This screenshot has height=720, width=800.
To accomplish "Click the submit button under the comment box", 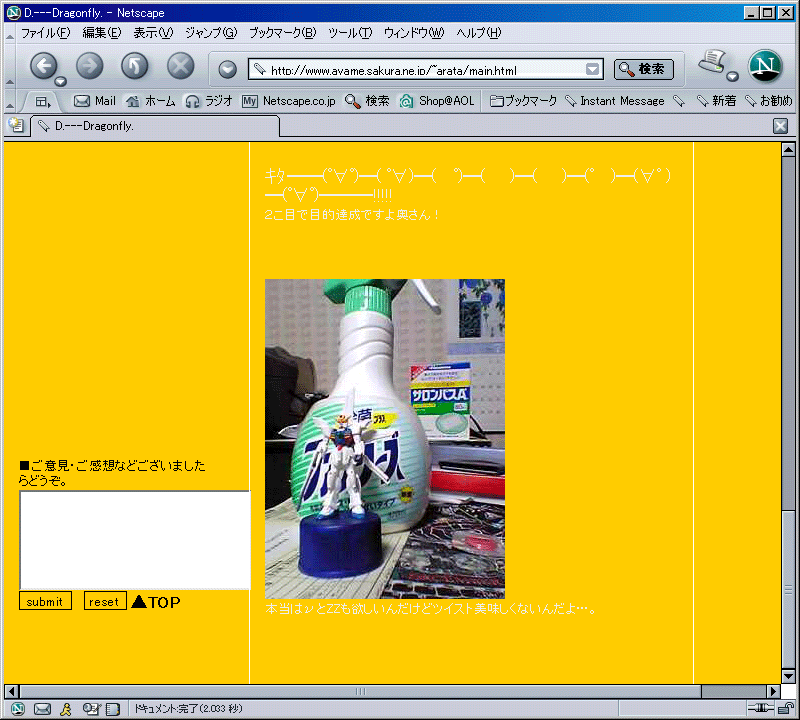I will 45,601.
